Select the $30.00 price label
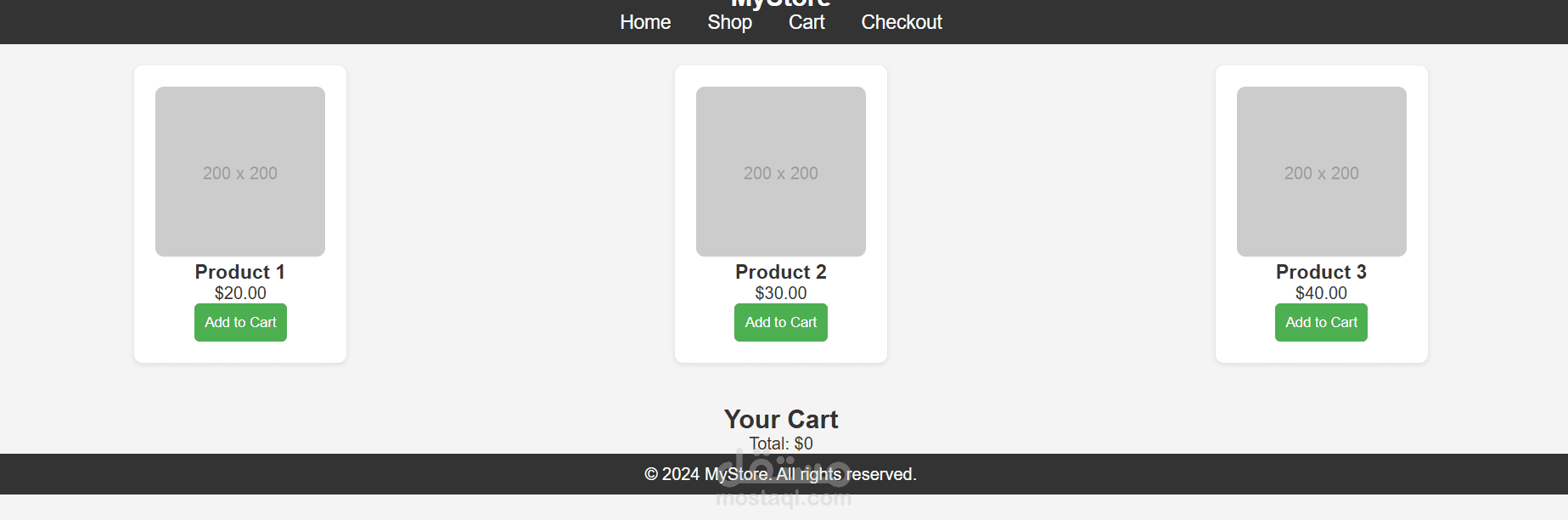This screenshot has height=520, width=1568. pyautogui.click(x=780, y=293)
